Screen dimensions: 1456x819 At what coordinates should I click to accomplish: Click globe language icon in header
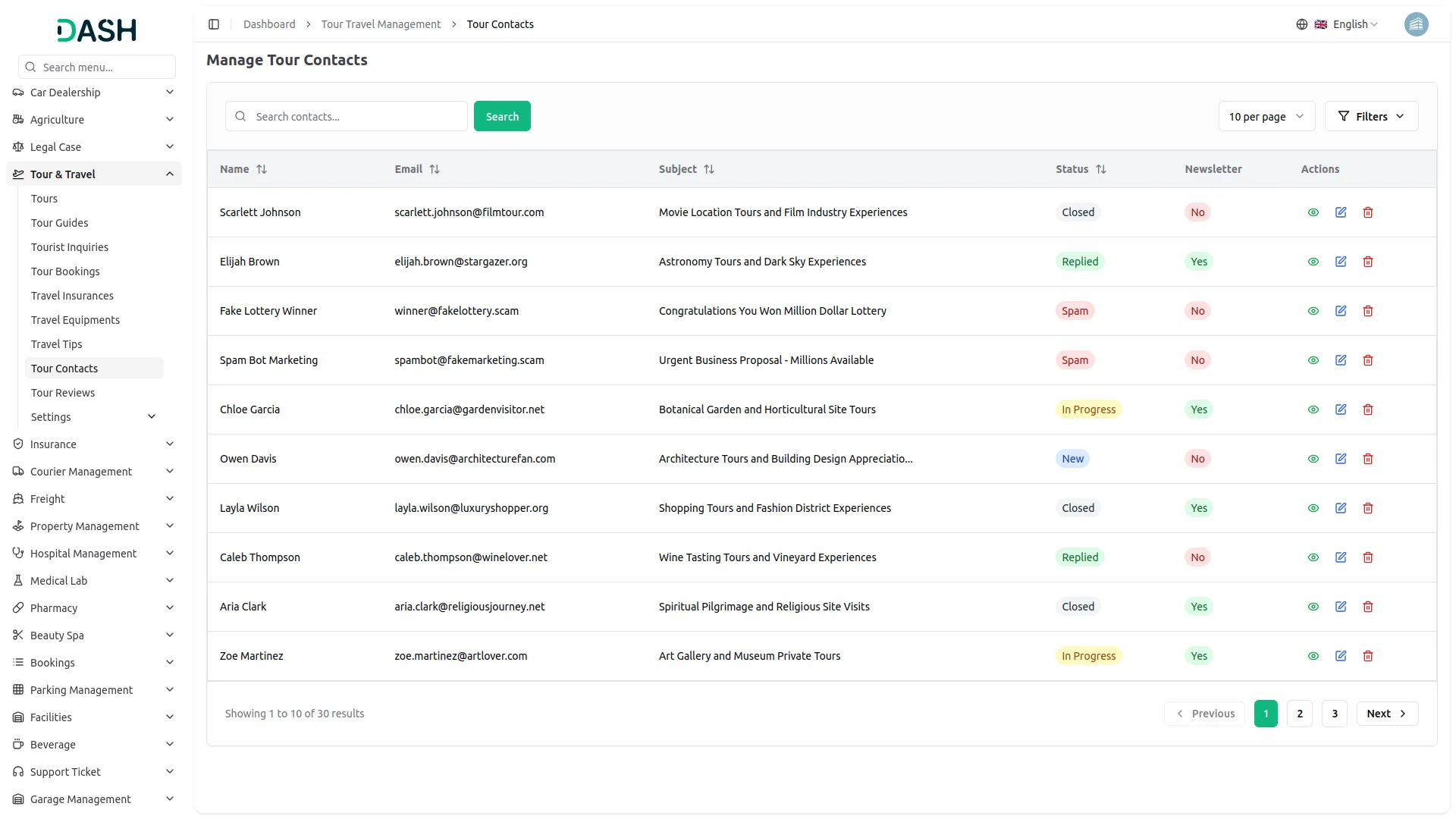tap(1301, 24)
